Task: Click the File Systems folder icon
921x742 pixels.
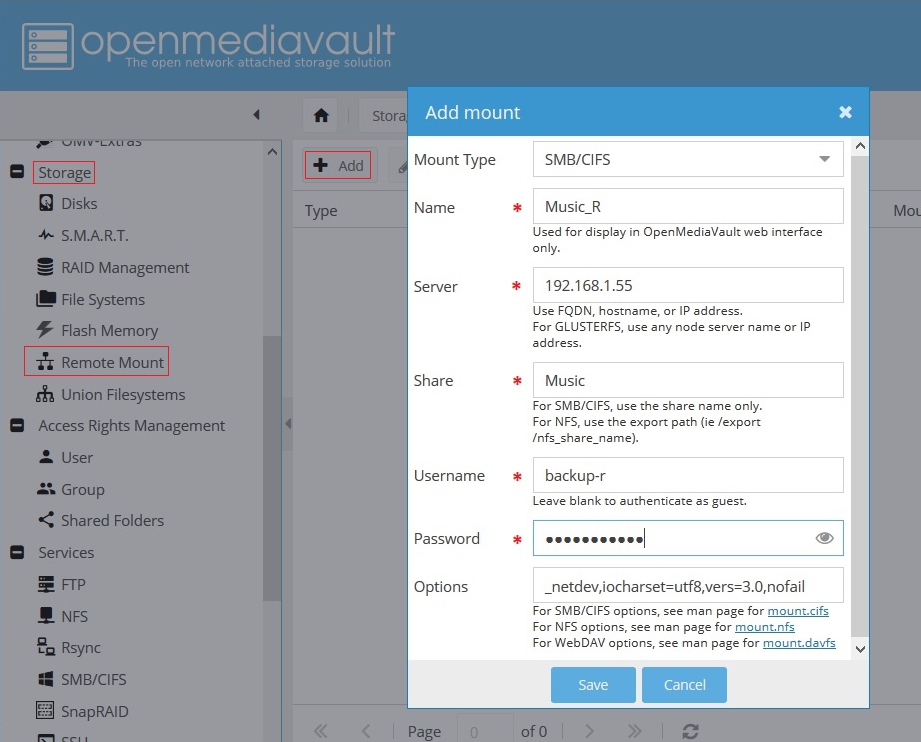Action: click(x=45, y=300)
